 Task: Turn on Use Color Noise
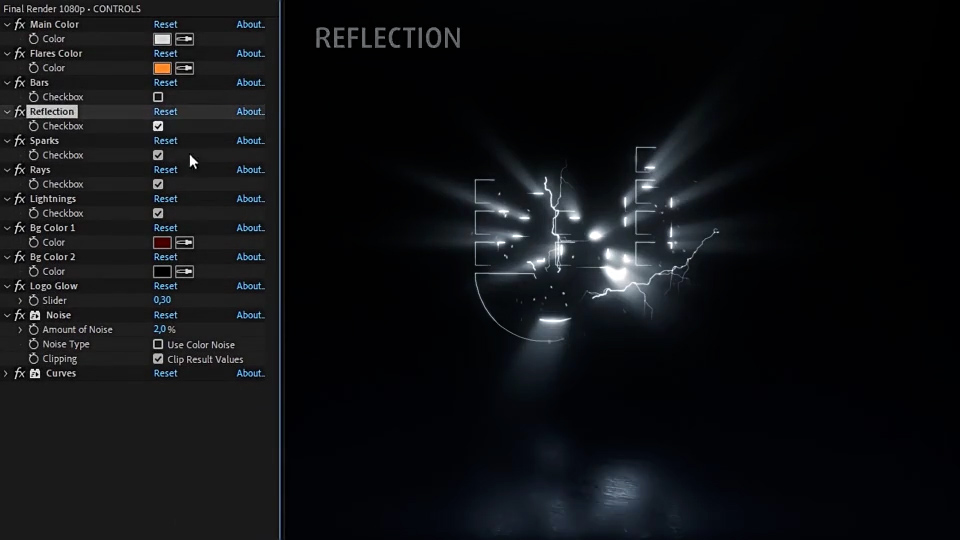158,344
